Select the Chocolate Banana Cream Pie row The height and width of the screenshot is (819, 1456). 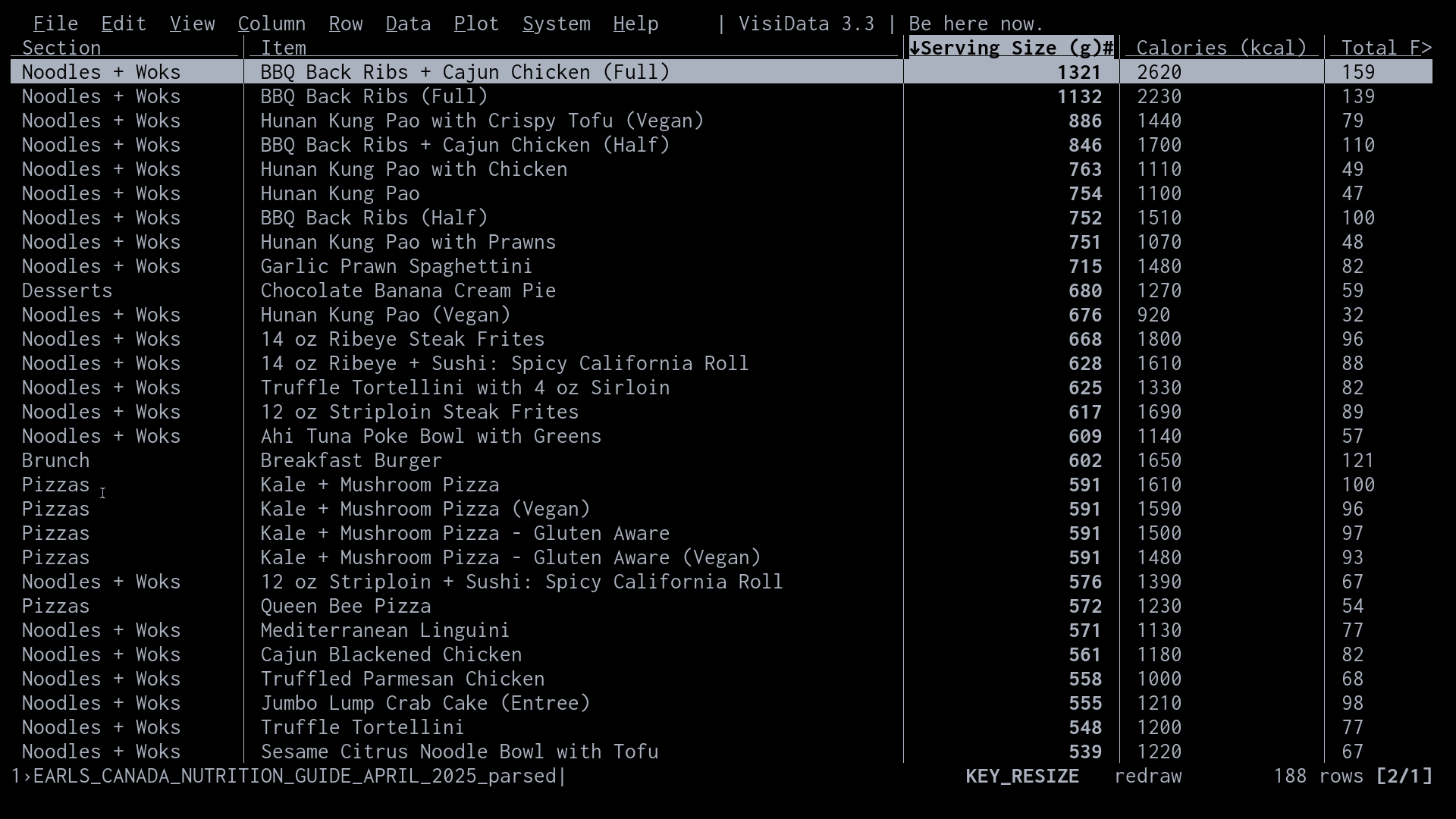[x=408, y=290]
